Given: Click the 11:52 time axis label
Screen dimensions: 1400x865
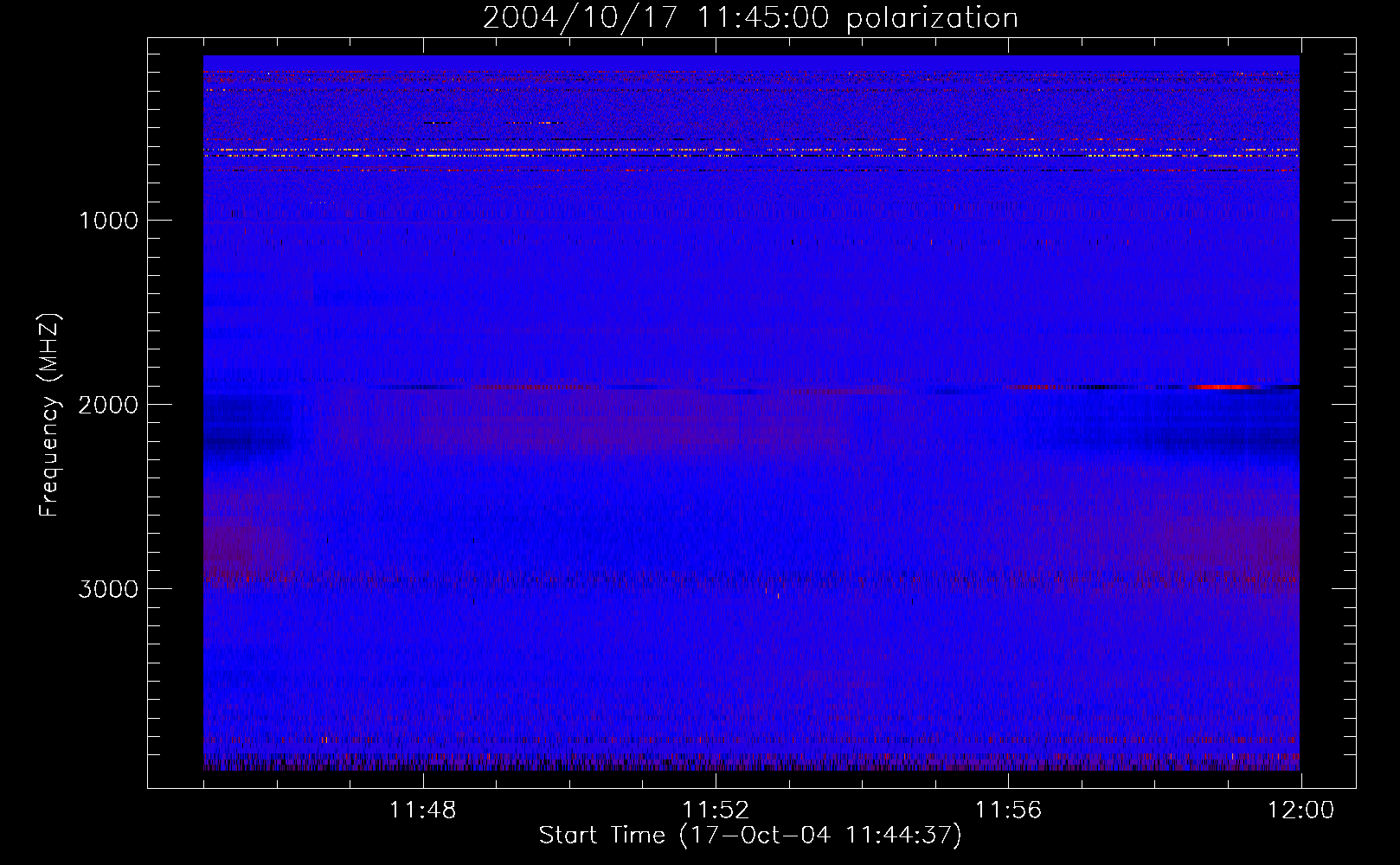Looking at the screenshot, I should [716, 811].
